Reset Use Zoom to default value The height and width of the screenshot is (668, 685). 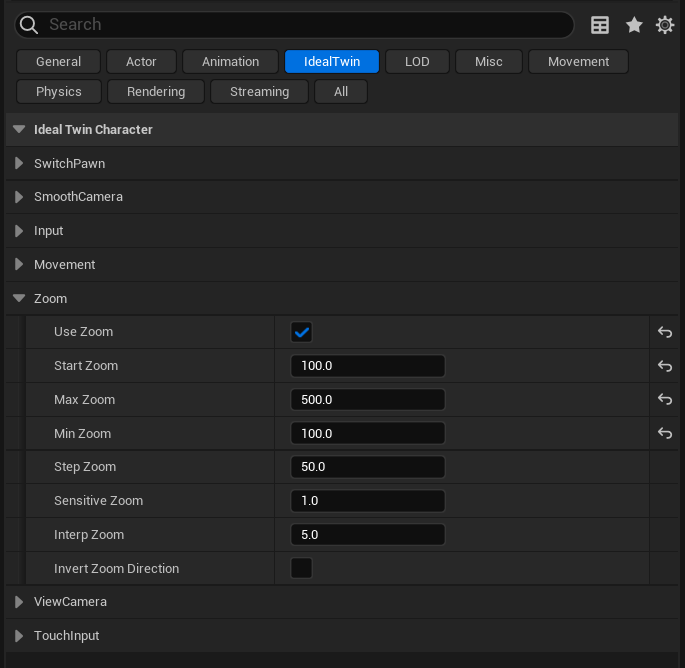pos(664,332)
